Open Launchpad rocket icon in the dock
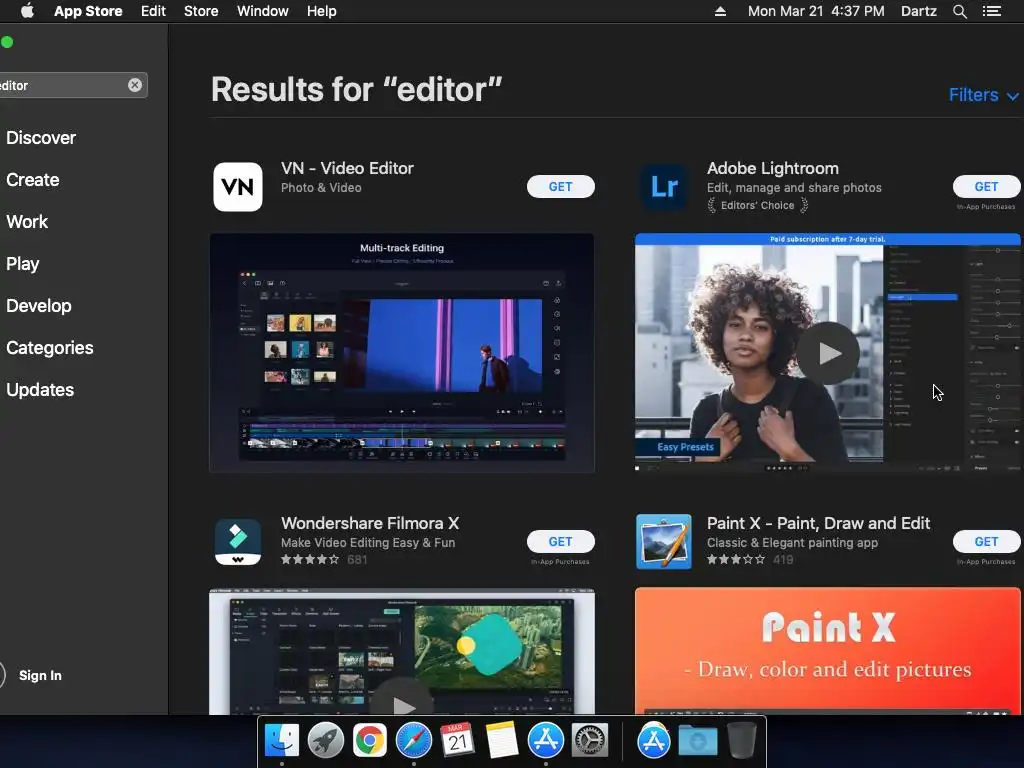The width and height of the screenshot is (1024, 768). [325, 741]
